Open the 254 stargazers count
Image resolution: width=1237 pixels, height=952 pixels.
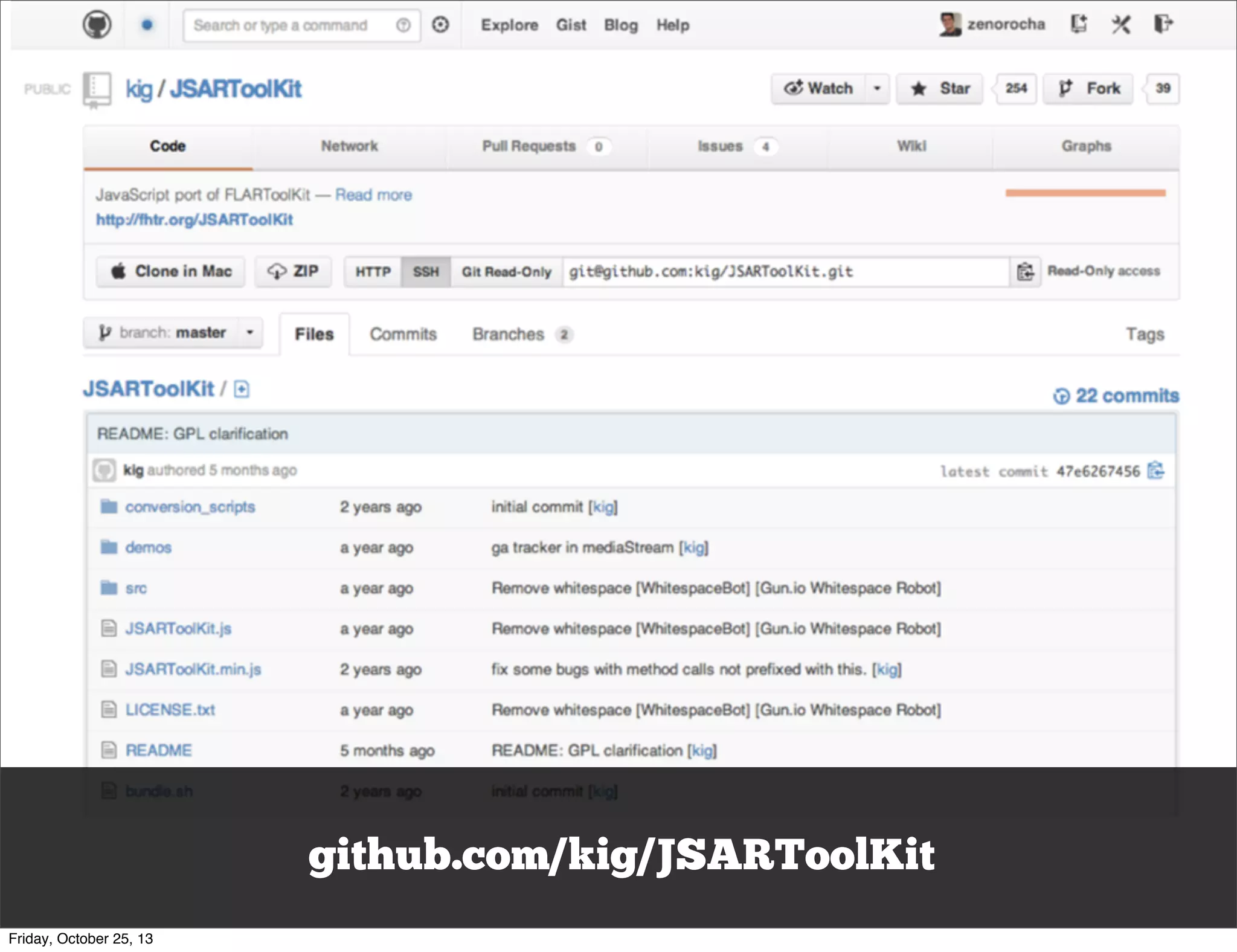(x=1016, y=89)
